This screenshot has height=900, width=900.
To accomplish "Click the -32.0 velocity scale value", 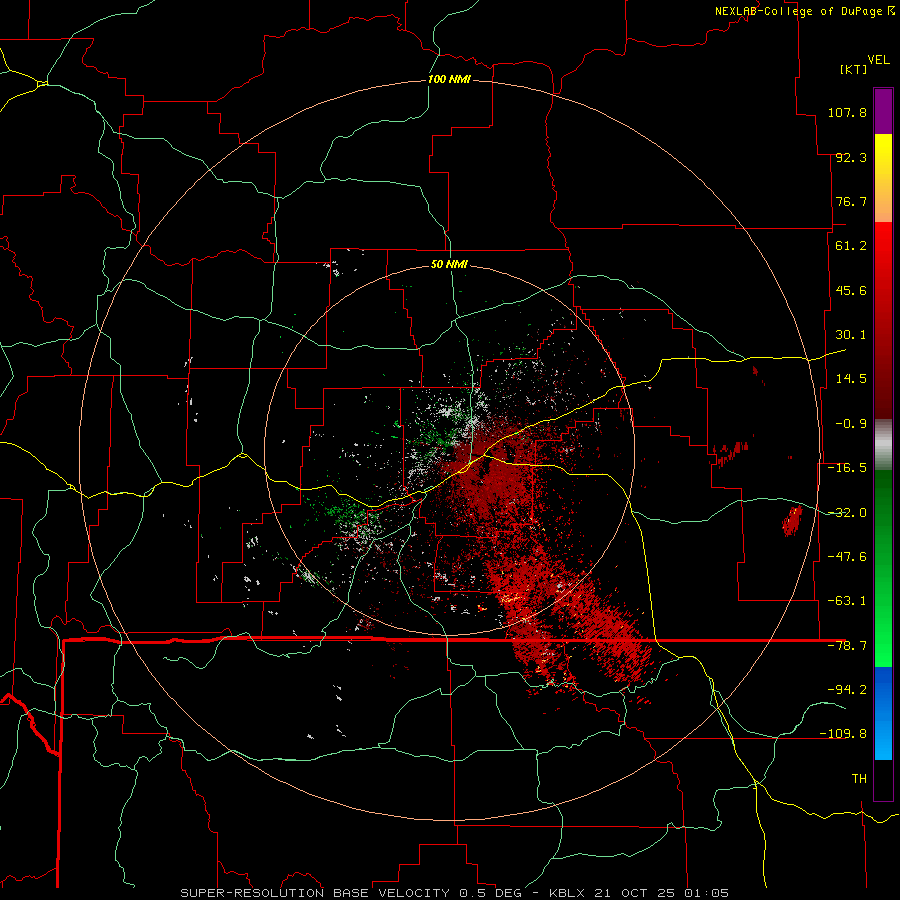I will 847,513.
